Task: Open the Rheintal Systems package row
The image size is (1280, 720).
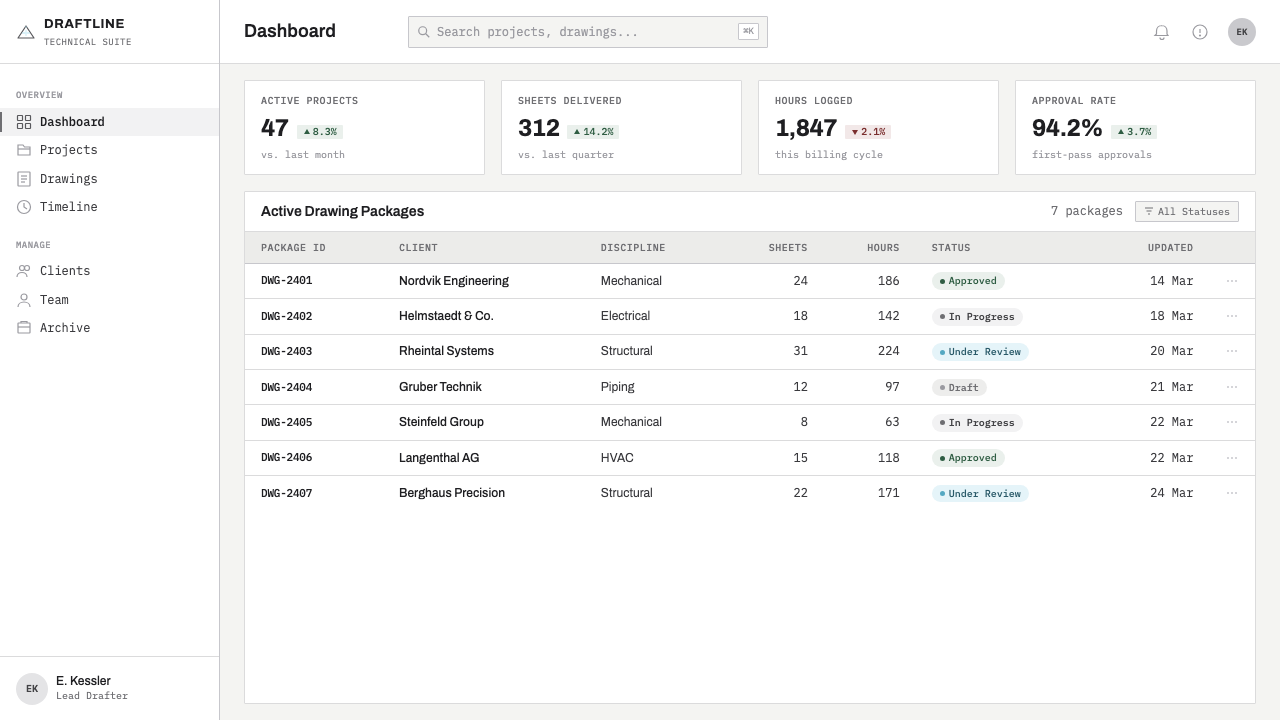Action: [750, 352]
